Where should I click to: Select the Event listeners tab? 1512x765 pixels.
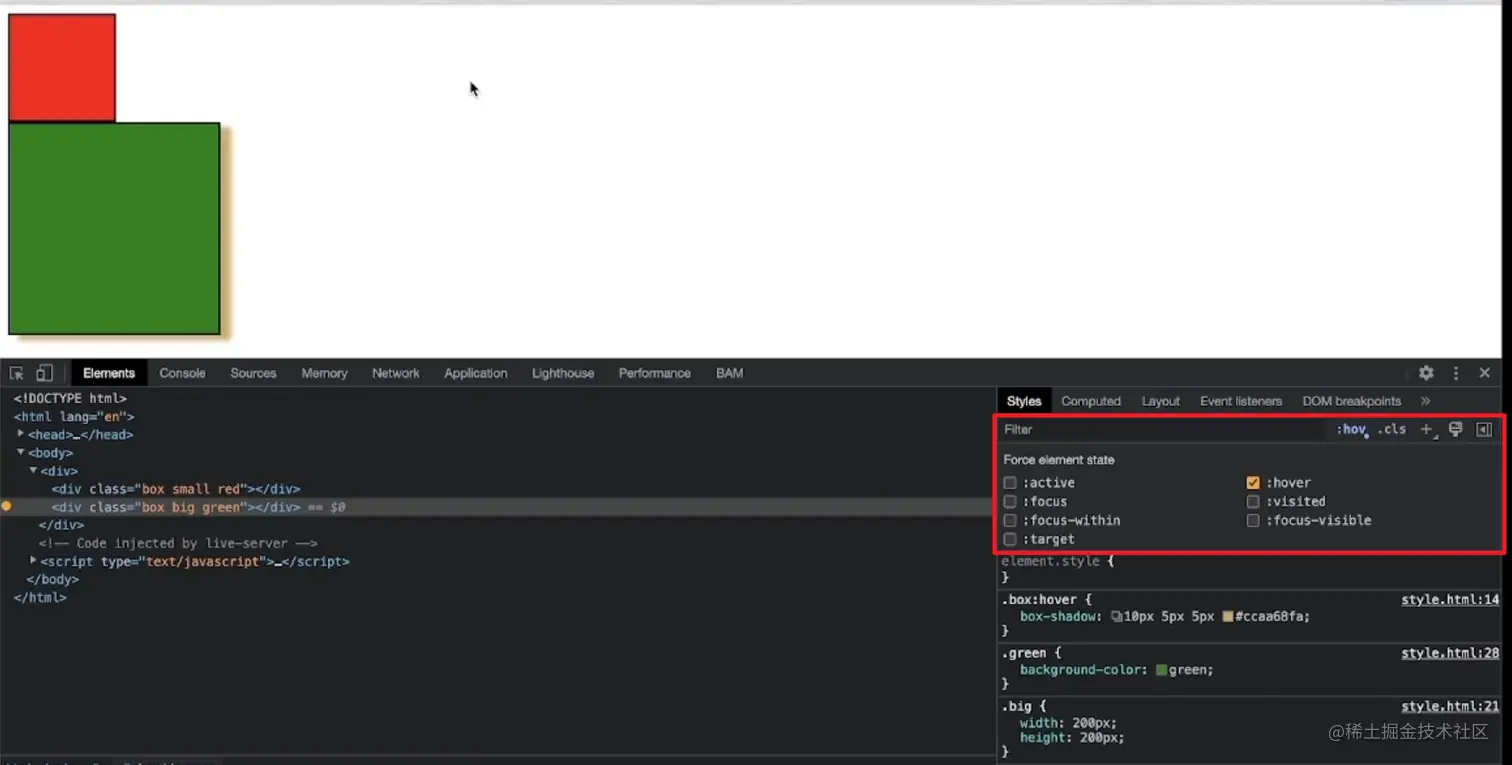(x=1241, y=401)
